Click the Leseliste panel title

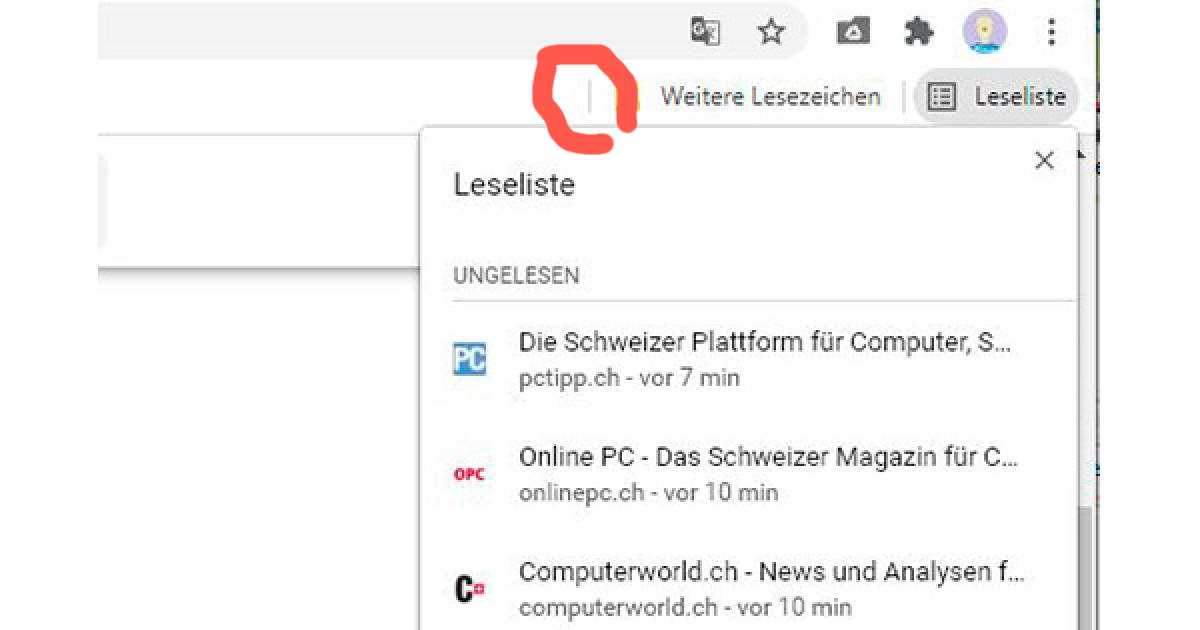click(514, 184)
